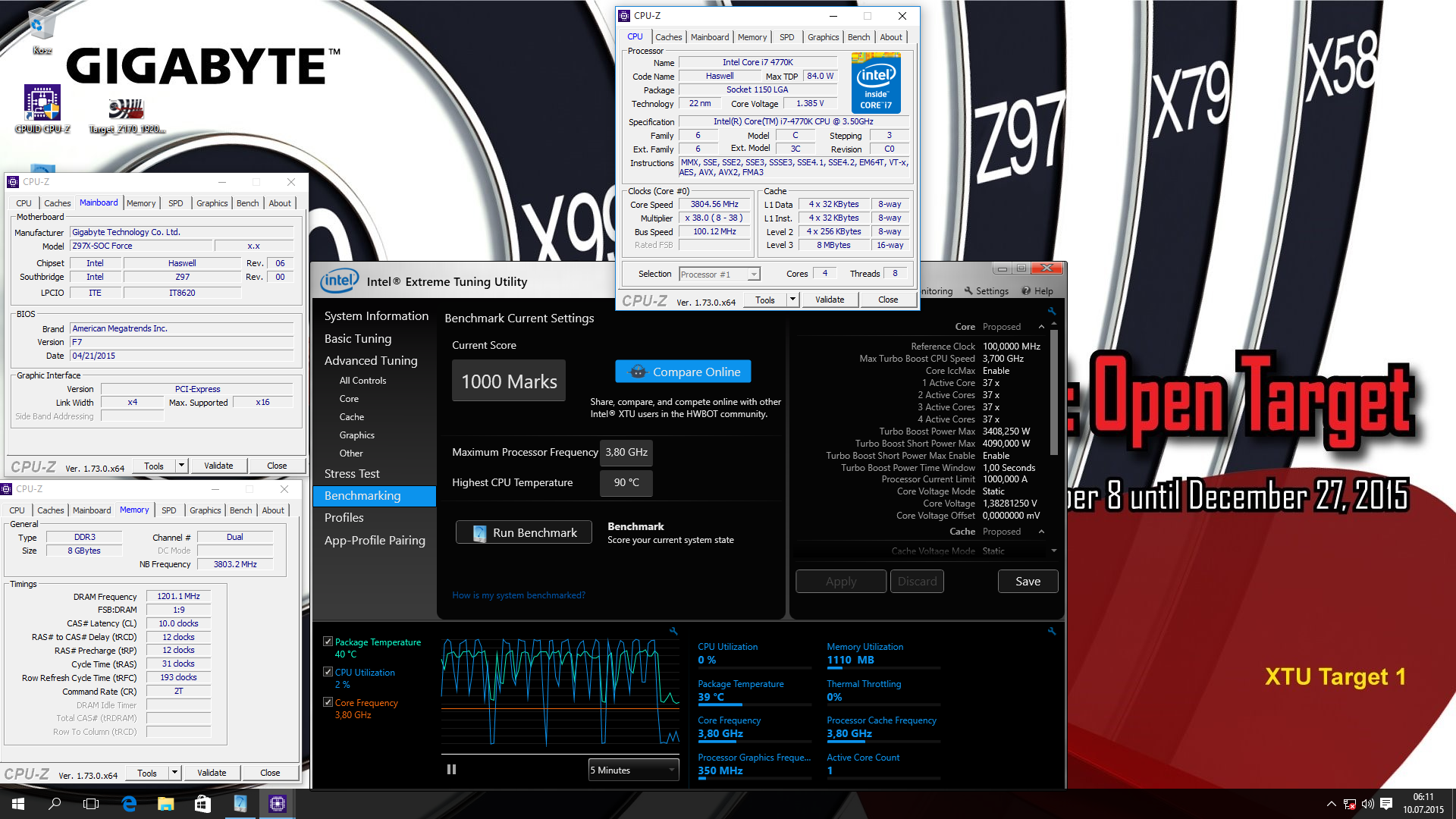This screenshot has height=819, width=1456.
Task: Open the Tools dropdown arrow in the Memory window
Action: [174, 773]
